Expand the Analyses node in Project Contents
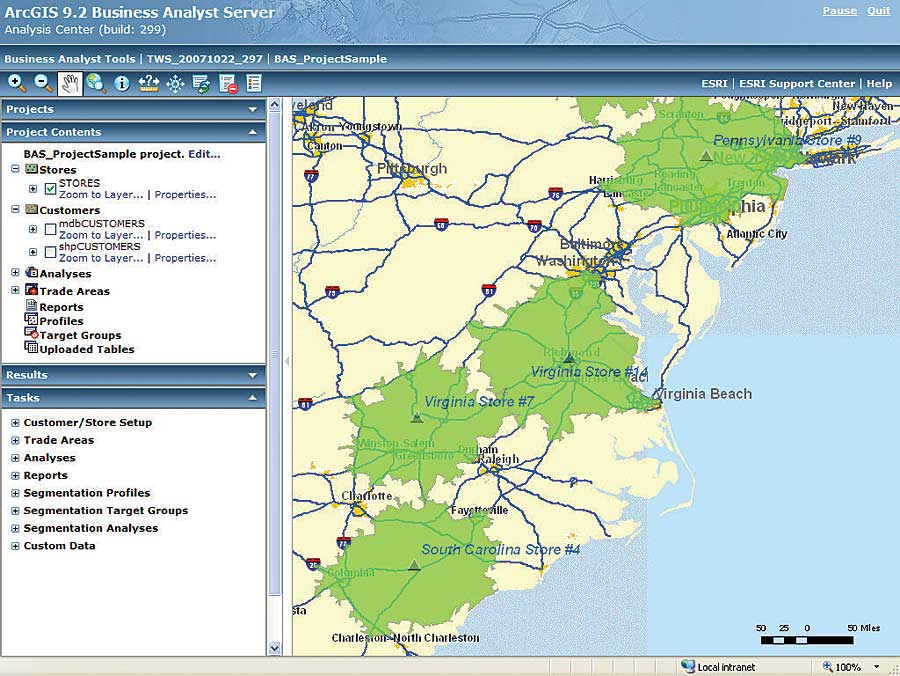 tap(15, 273)
